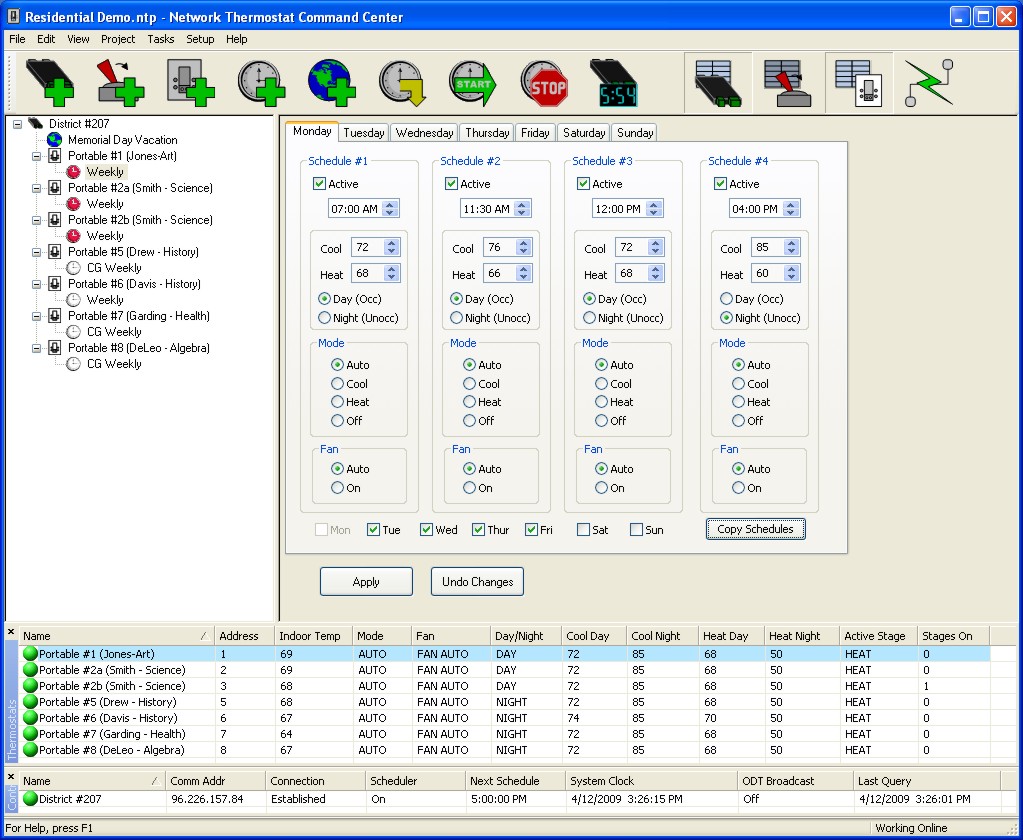Click the thermostat with green plus icon

190,84
